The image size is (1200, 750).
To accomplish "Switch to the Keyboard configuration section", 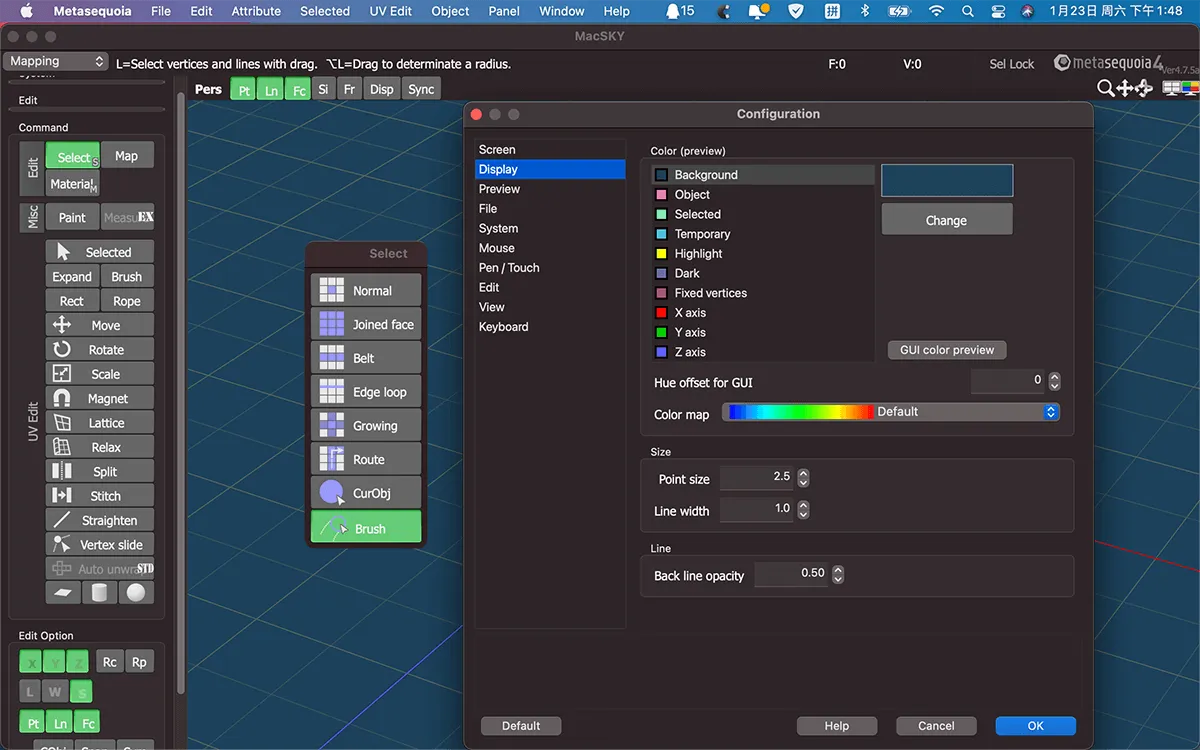I will pyautogui.click(x=503, y=327).
